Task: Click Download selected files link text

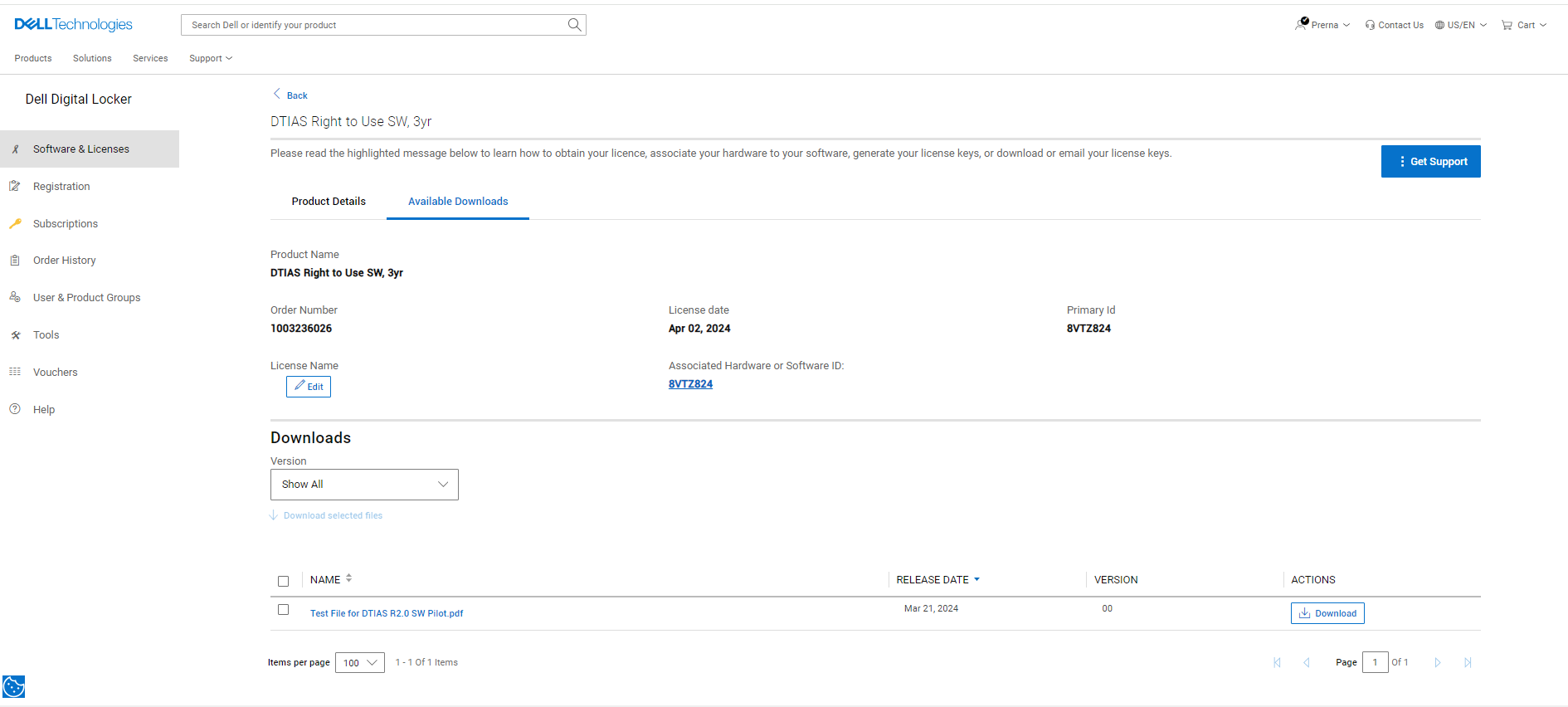Action: [333, 515]
